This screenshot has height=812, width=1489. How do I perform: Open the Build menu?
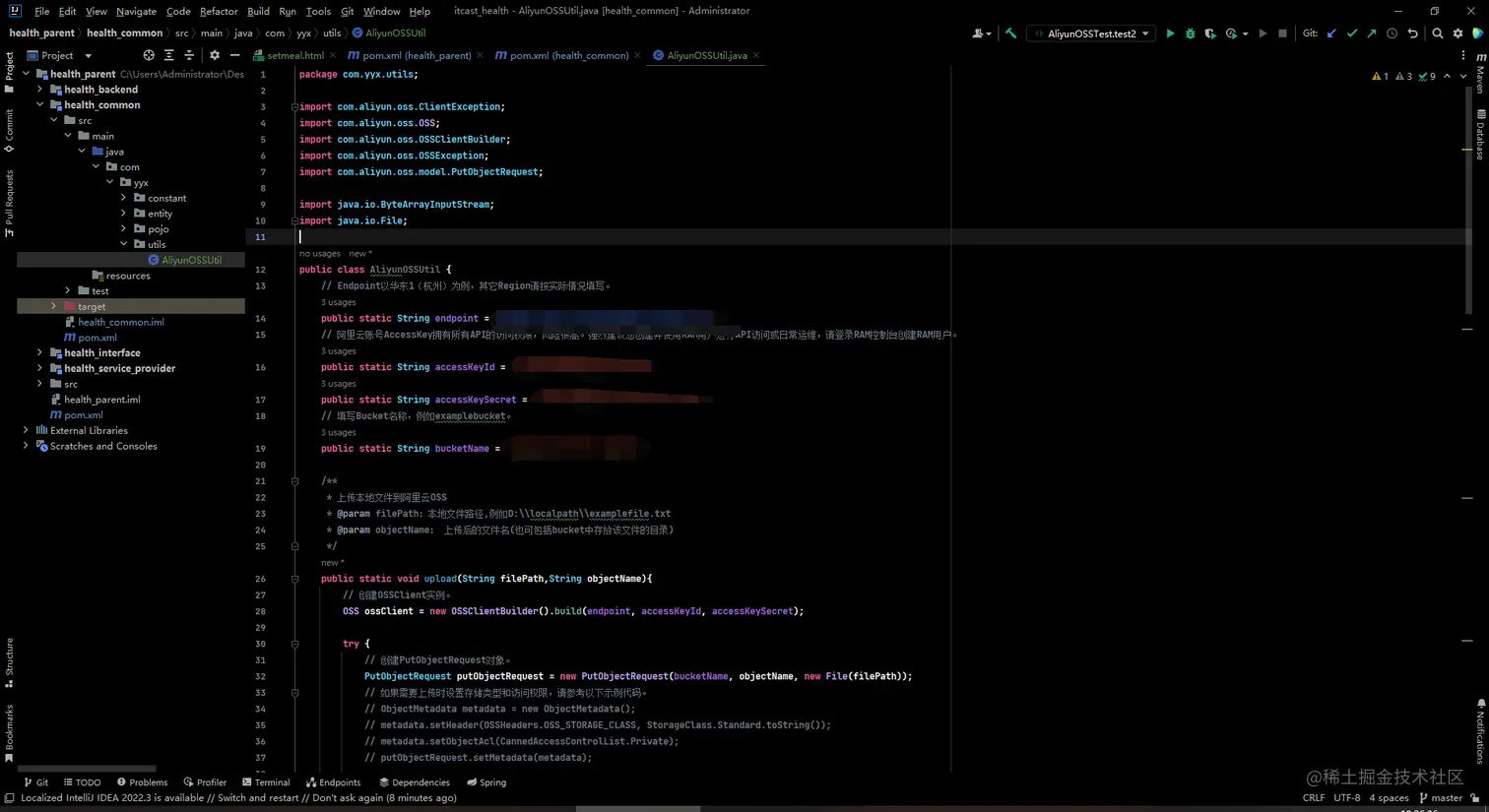click(258, 11)
